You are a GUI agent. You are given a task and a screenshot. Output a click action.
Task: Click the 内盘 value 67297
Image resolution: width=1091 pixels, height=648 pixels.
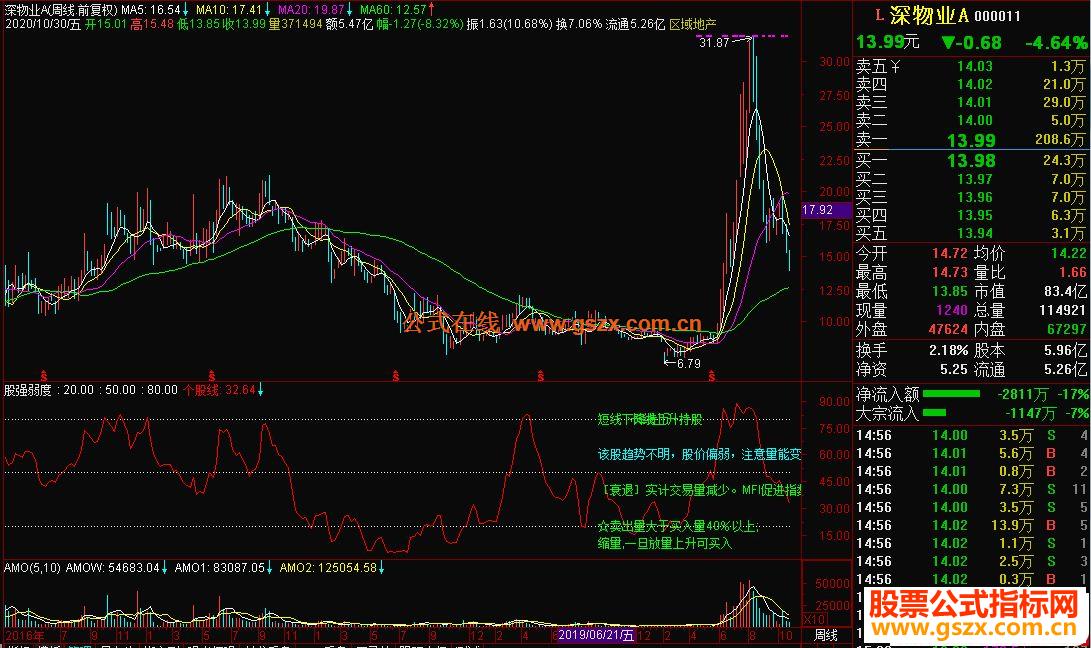(1066, 329)
